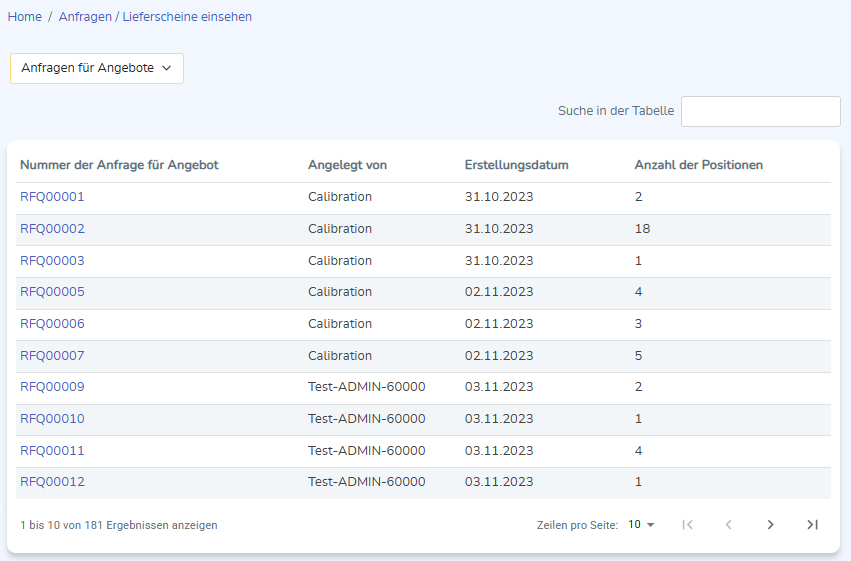Sort by Angelegt von column
Viewport: 851px width, 561px height.
[347, 165]
